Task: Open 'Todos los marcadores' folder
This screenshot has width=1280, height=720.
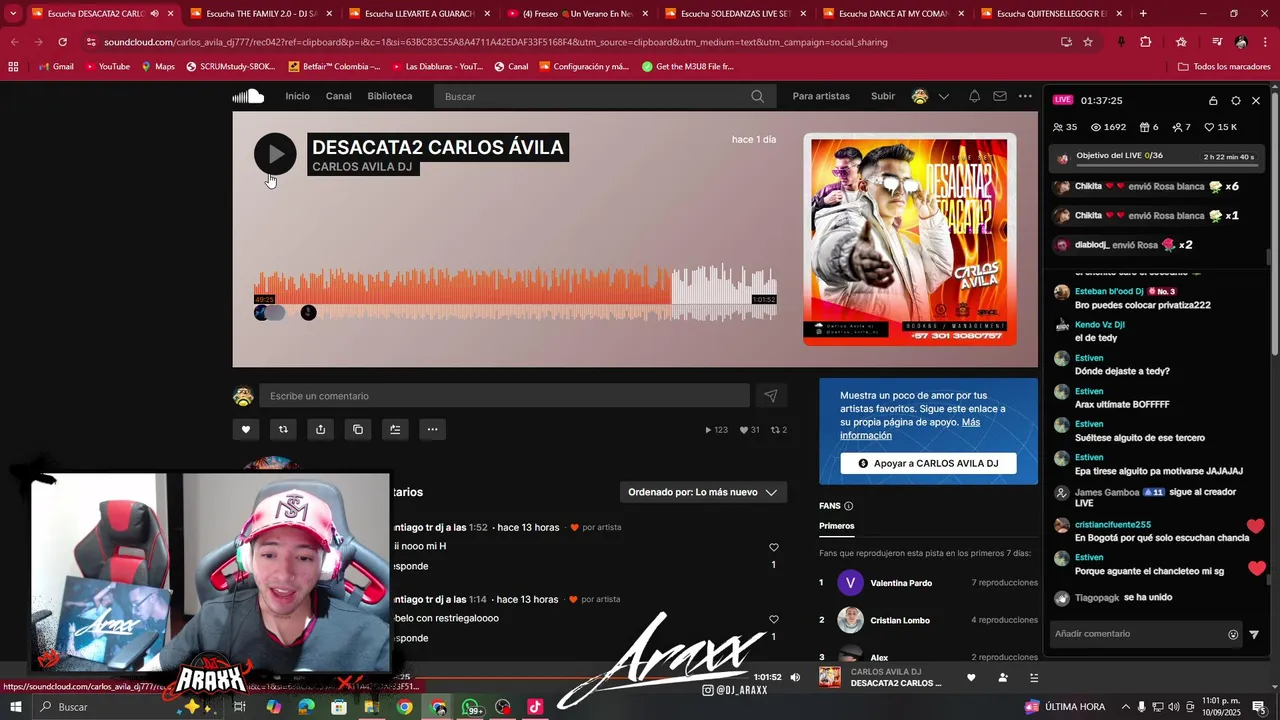Action: click(x=1224, y=66)
